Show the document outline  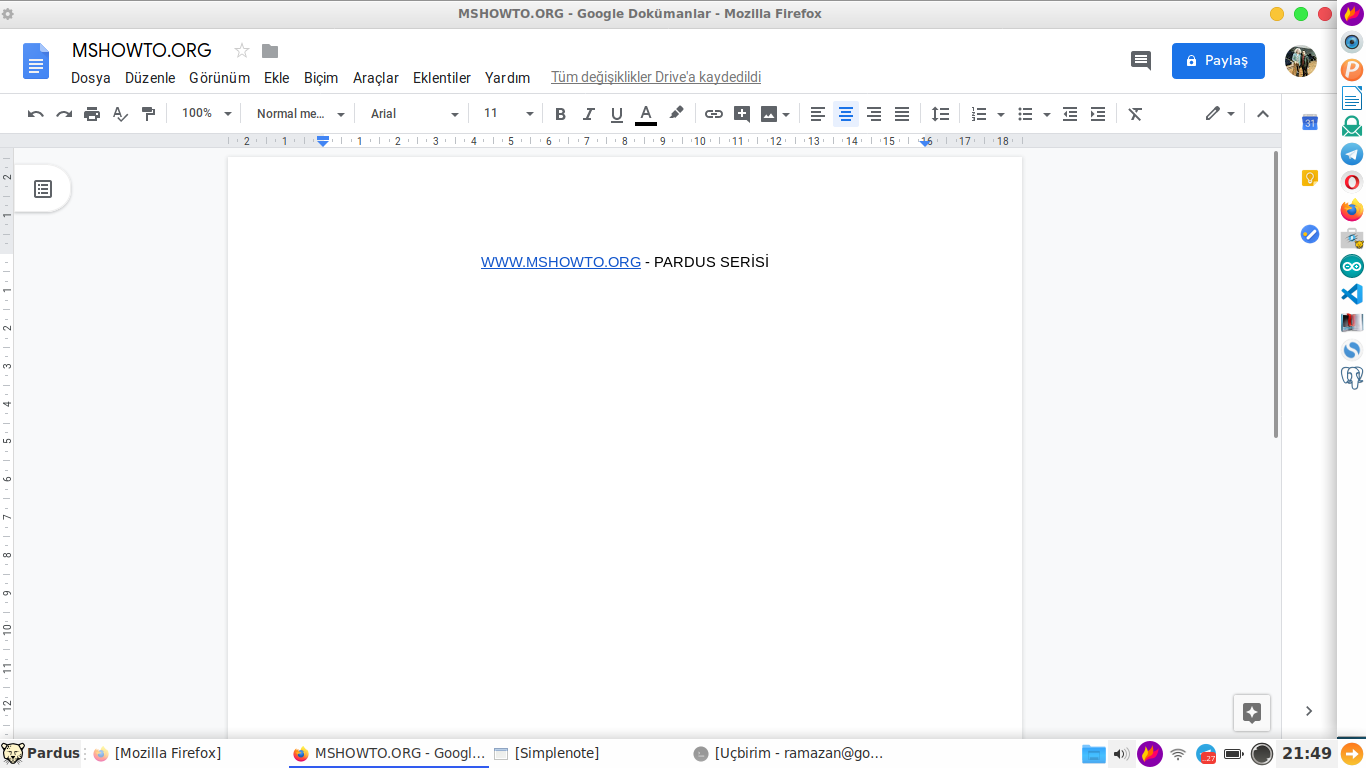coord(43,189)
